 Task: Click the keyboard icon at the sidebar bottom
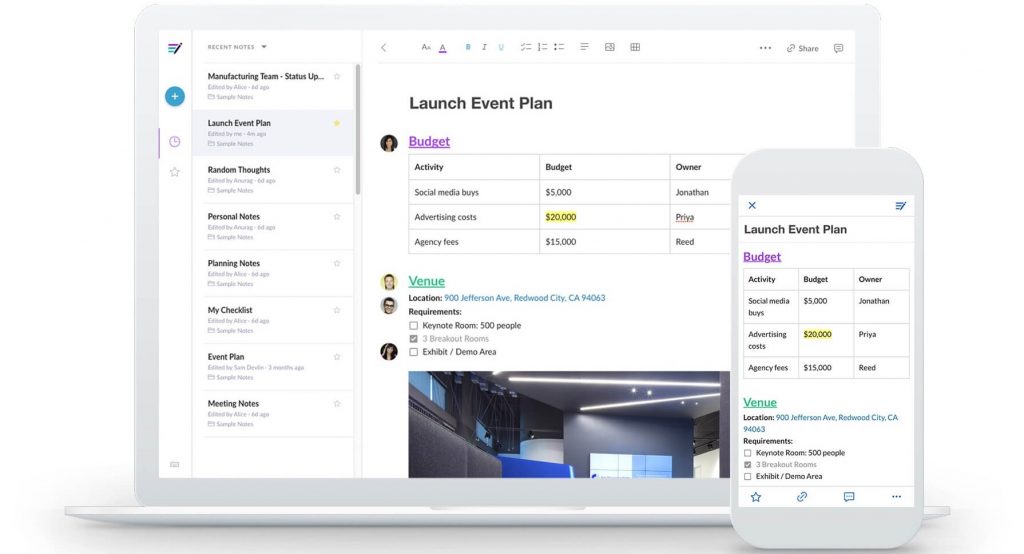(174, 464)
